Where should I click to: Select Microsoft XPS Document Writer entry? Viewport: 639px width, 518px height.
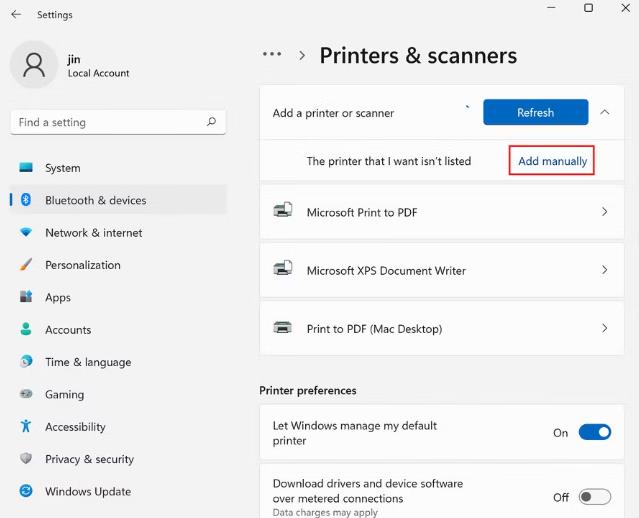(x=442, y=270)
